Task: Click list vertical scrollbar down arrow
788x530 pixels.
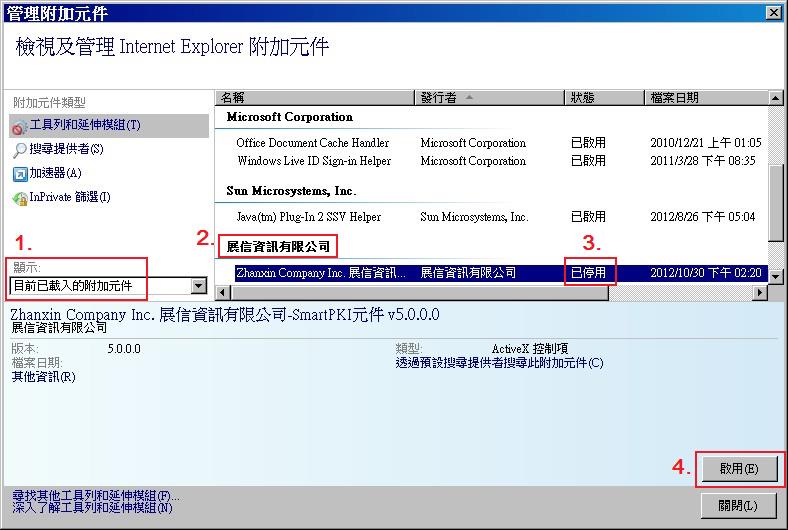Action: pos(775,276)
